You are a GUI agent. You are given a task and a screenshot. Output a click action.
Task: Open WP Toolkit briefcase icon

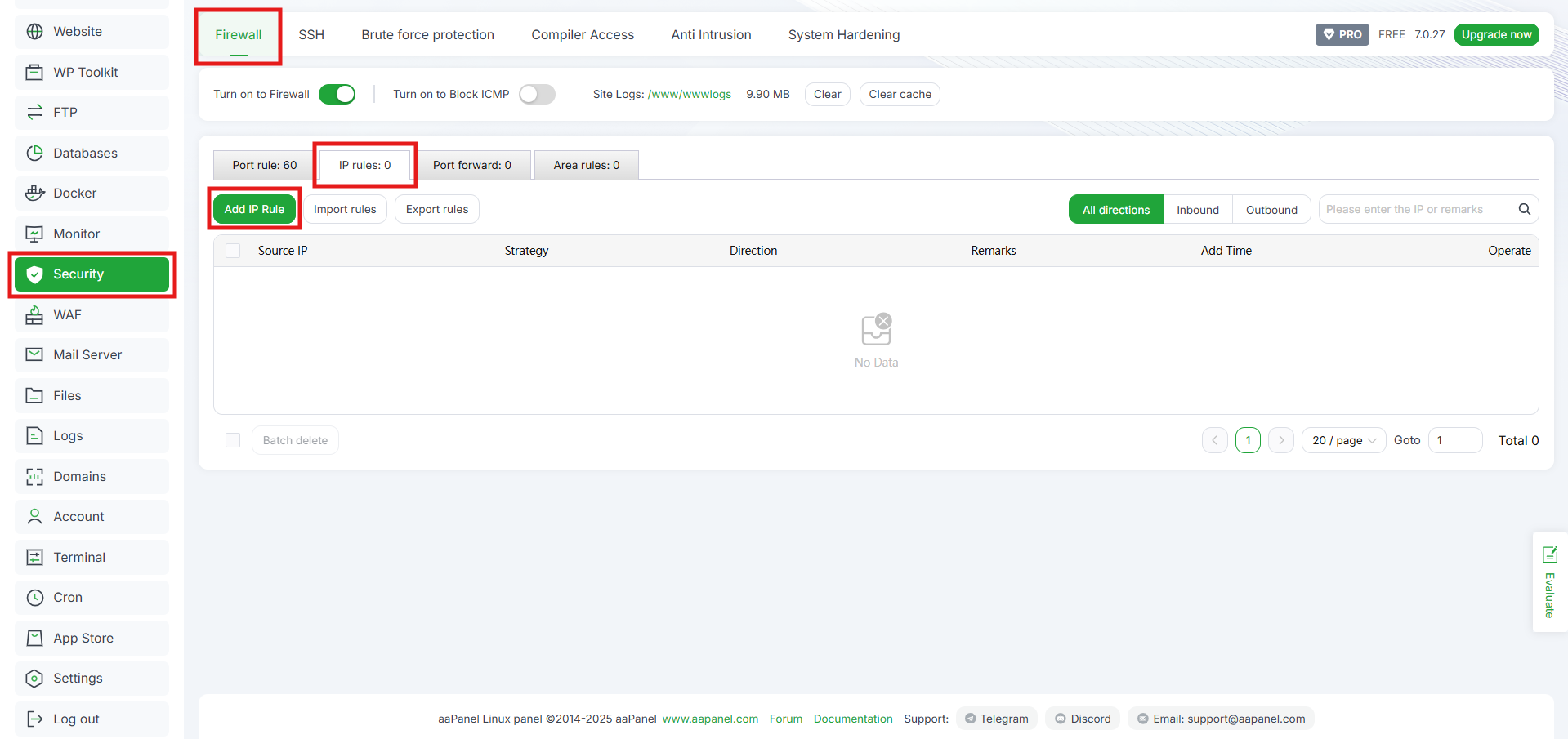(34, 72)
